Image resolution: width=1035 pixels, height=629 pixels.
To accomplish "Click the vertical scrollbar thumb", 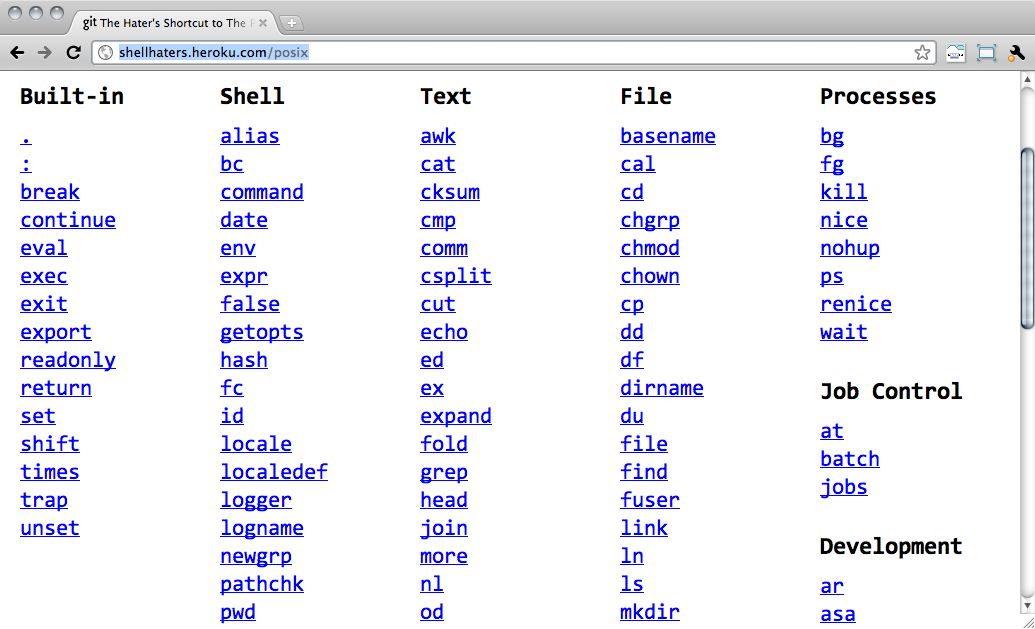I will point(1026,238).
